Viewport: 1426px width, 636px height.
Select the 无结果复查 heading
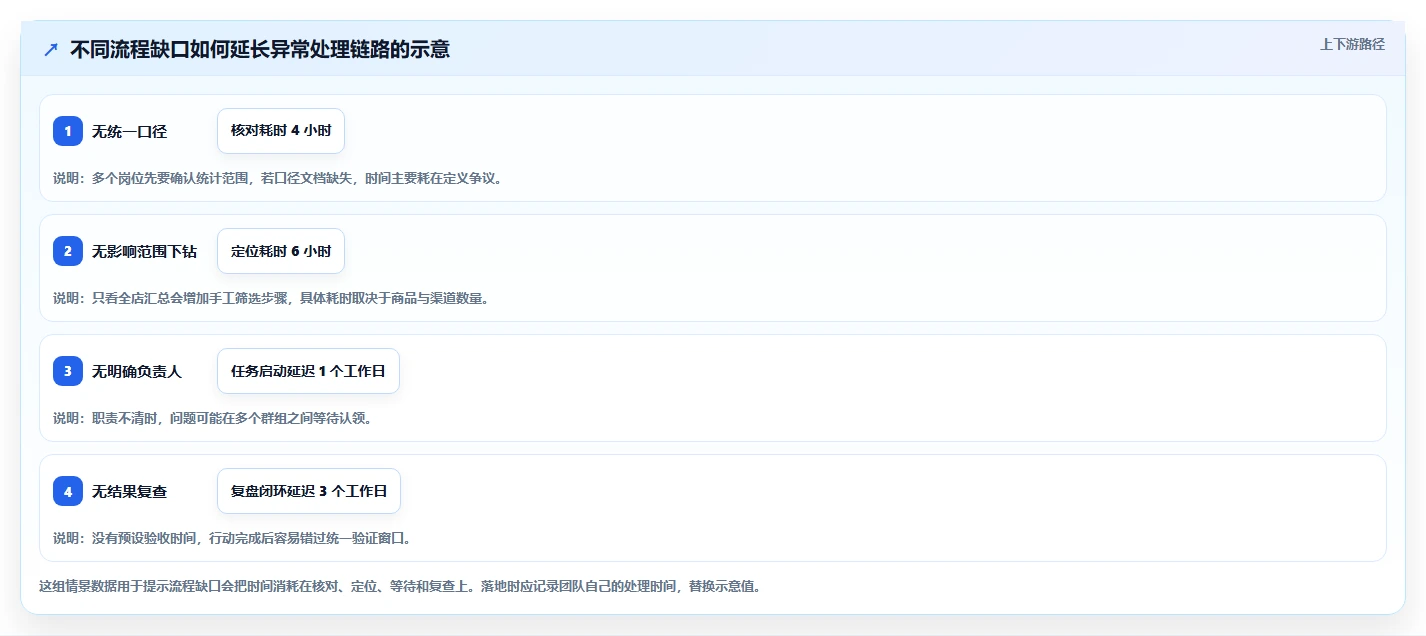(x=129, y=491)
